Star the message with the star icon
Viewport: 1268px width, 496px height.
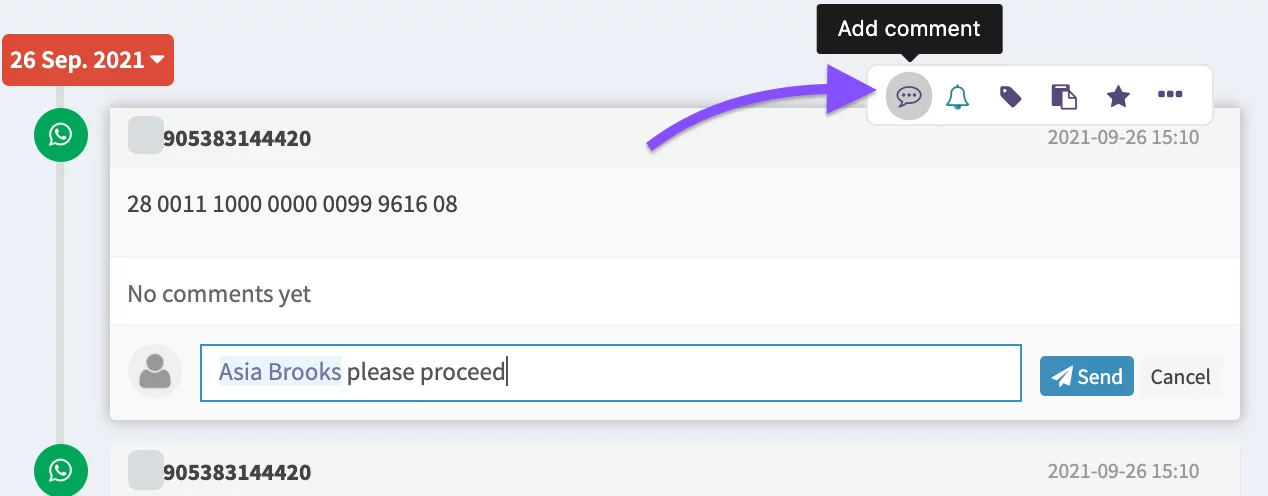1118,96
